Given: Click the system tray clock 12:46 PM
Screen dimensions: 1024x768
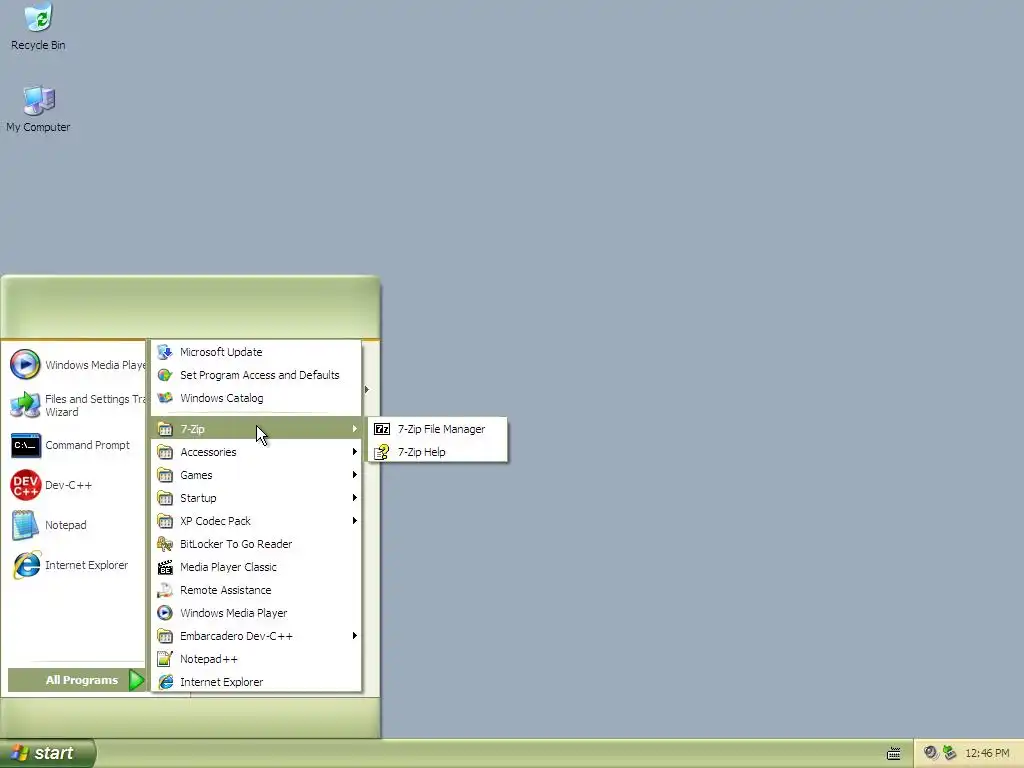Looking at the screenshot, I should (987, 754).
